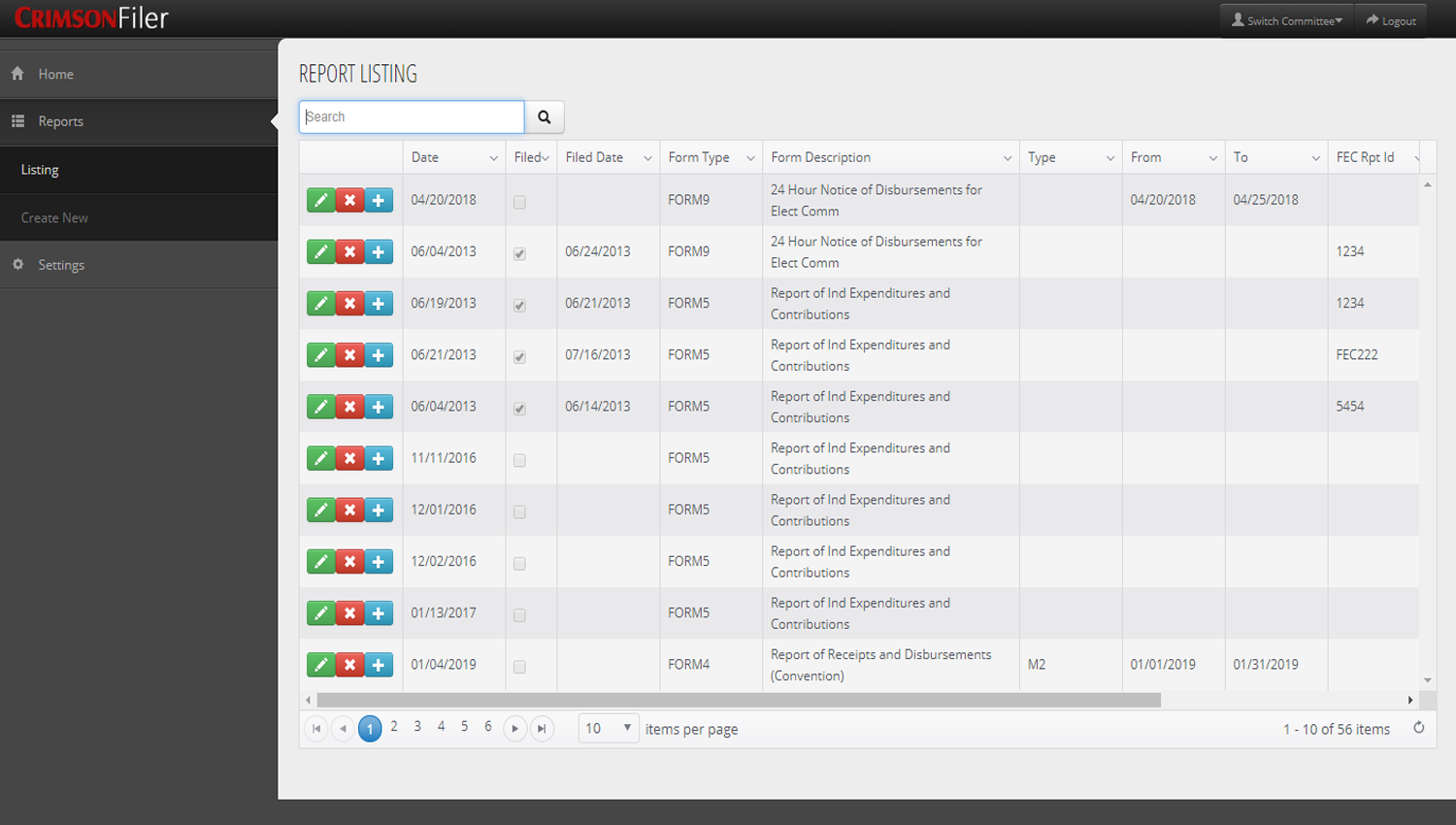
Task: Click the horizontal scrollbar of the grid
Action: coord(739,700)
